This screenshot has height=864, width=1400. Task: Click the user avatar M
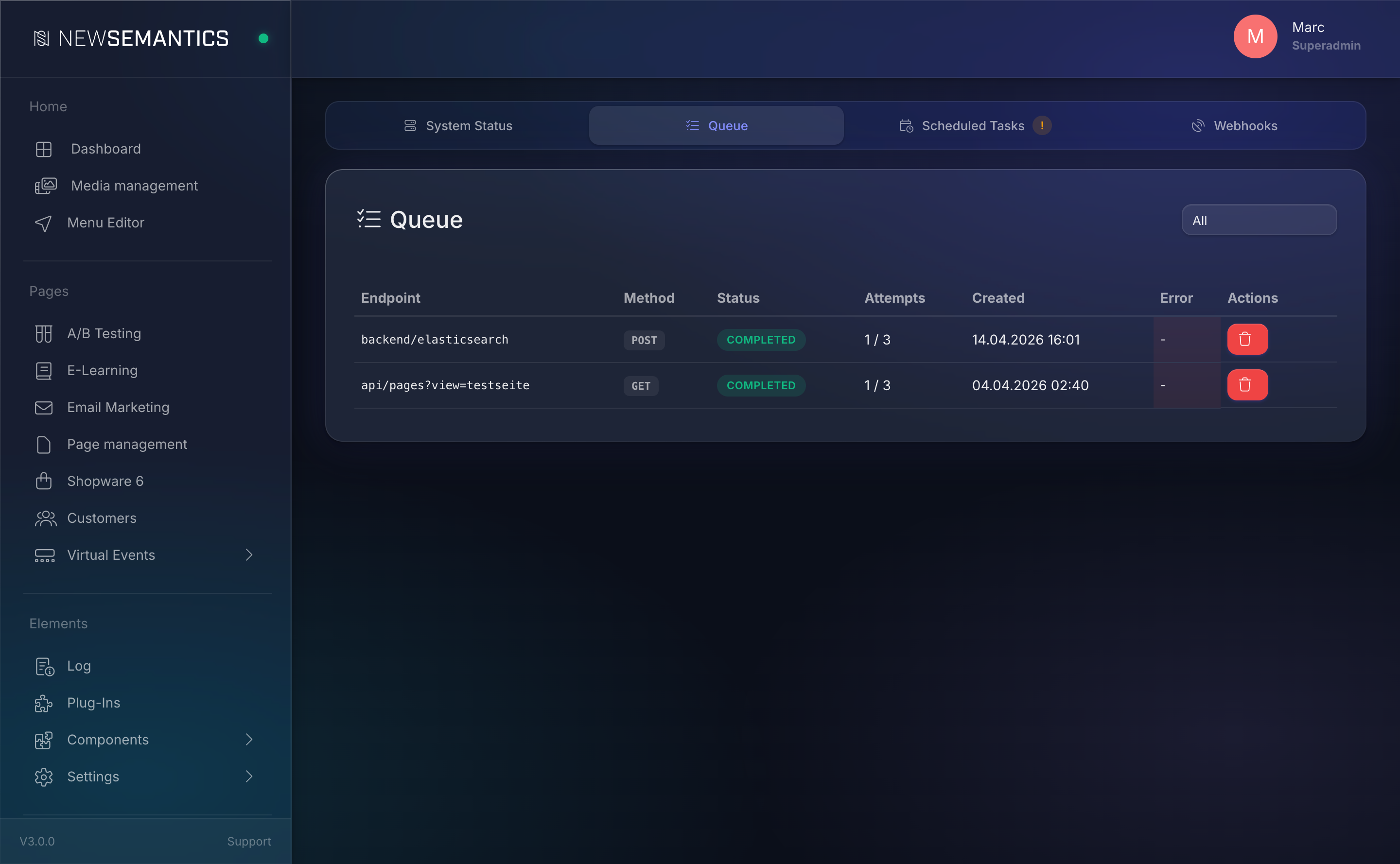(1255, 36)
